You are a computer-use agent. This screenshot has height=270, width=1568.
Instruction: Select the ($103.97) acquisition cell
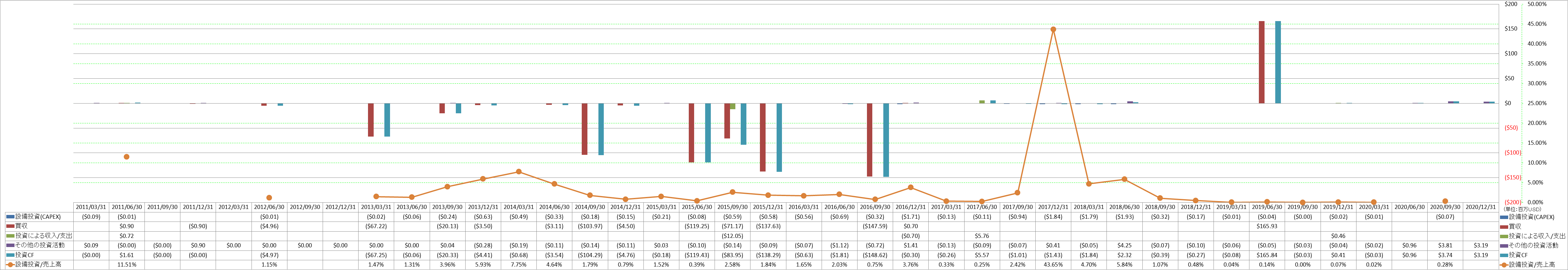click(590, 226)
